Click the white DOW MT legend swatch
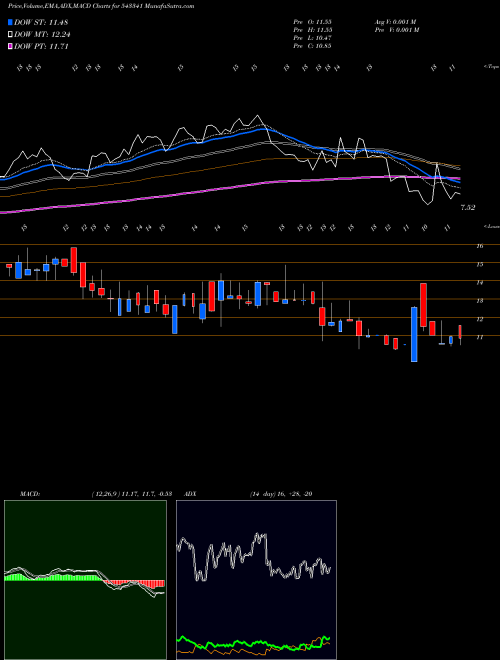The height and width of the screenshot is (660, 500). click(x=10, y=35)
